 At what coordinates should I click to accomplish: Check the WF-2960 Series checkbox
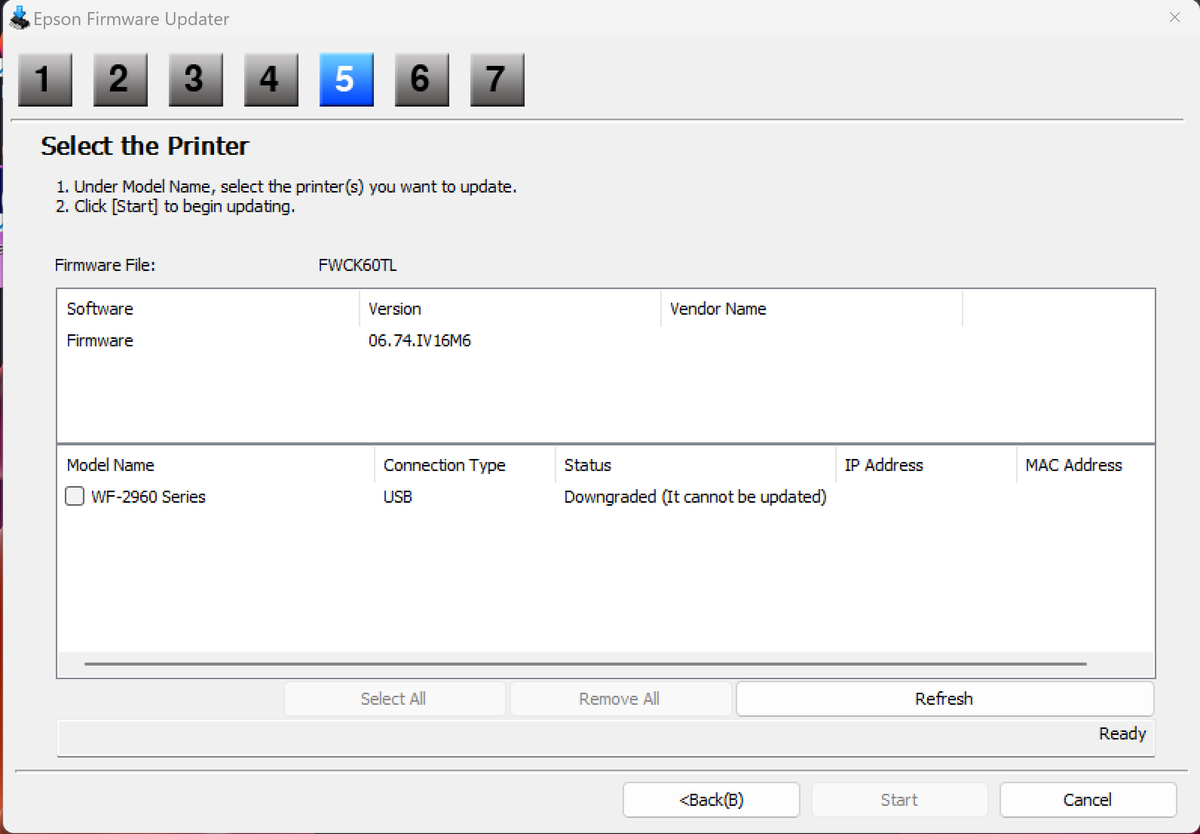click(x=75, y=496)
